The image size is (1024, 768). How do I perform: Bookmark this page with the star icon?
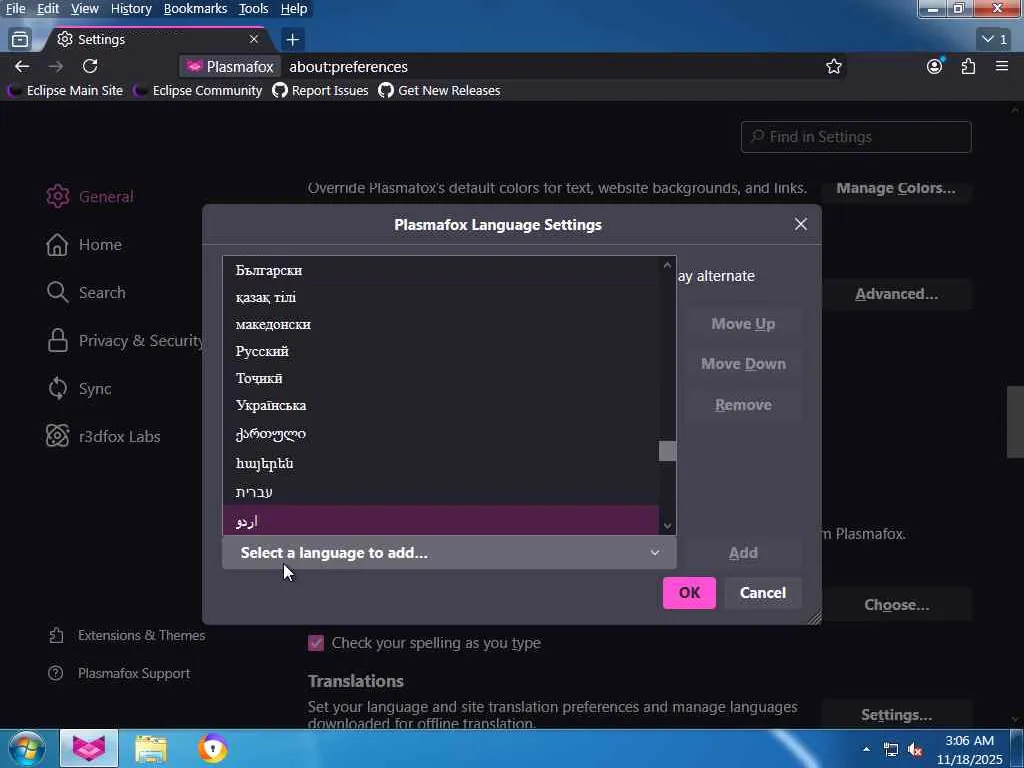(833, 67)
